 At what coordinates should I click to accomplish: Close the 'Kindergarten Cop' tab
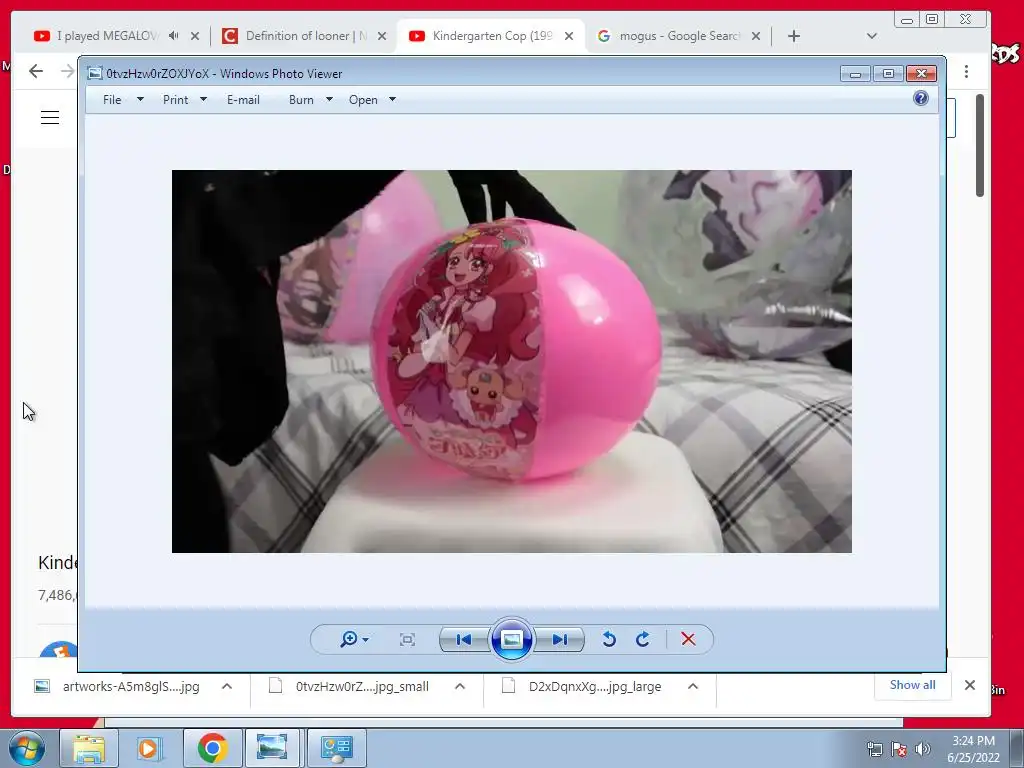click(569, 36)
